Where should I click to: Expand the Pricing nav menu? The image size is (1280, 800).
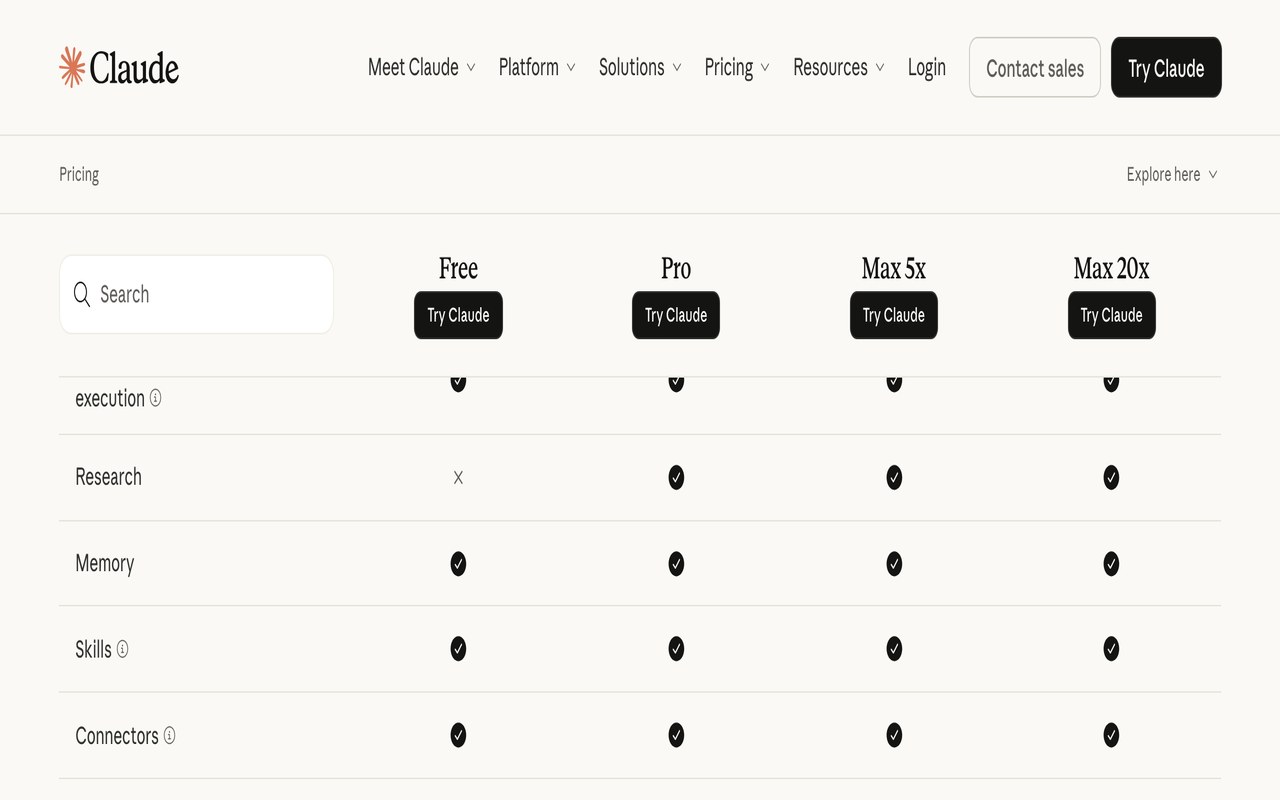[x=737, y=67]
